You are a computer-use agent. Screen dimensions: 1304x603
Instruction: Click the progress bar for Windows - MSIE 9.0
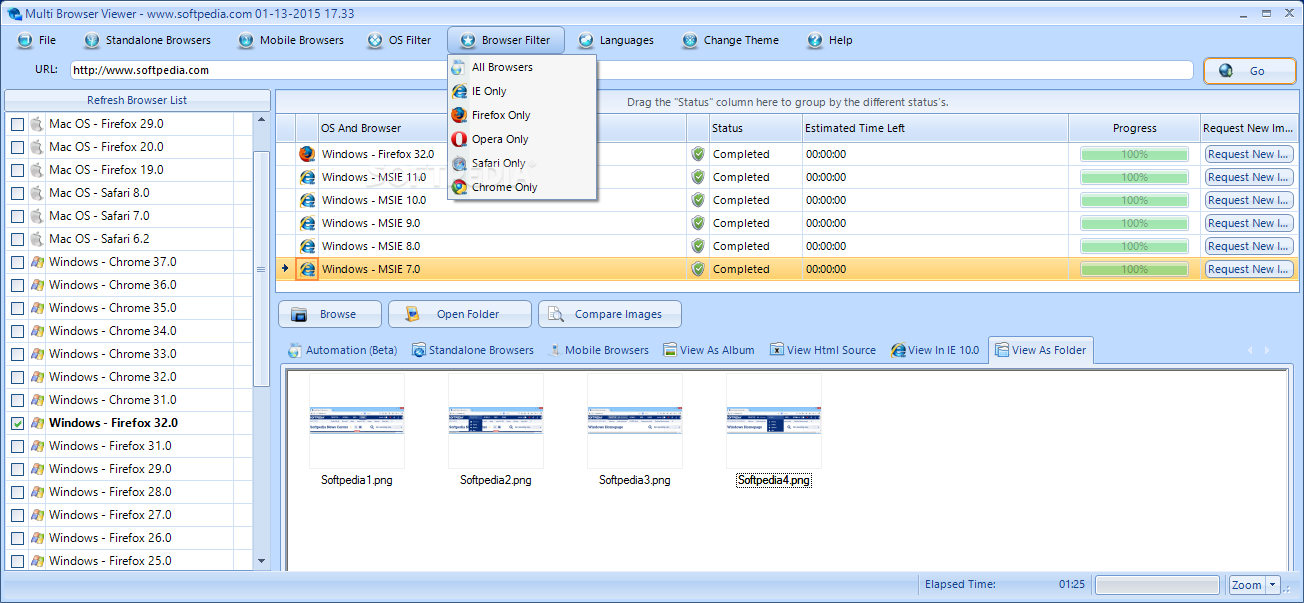(1134, 223)
